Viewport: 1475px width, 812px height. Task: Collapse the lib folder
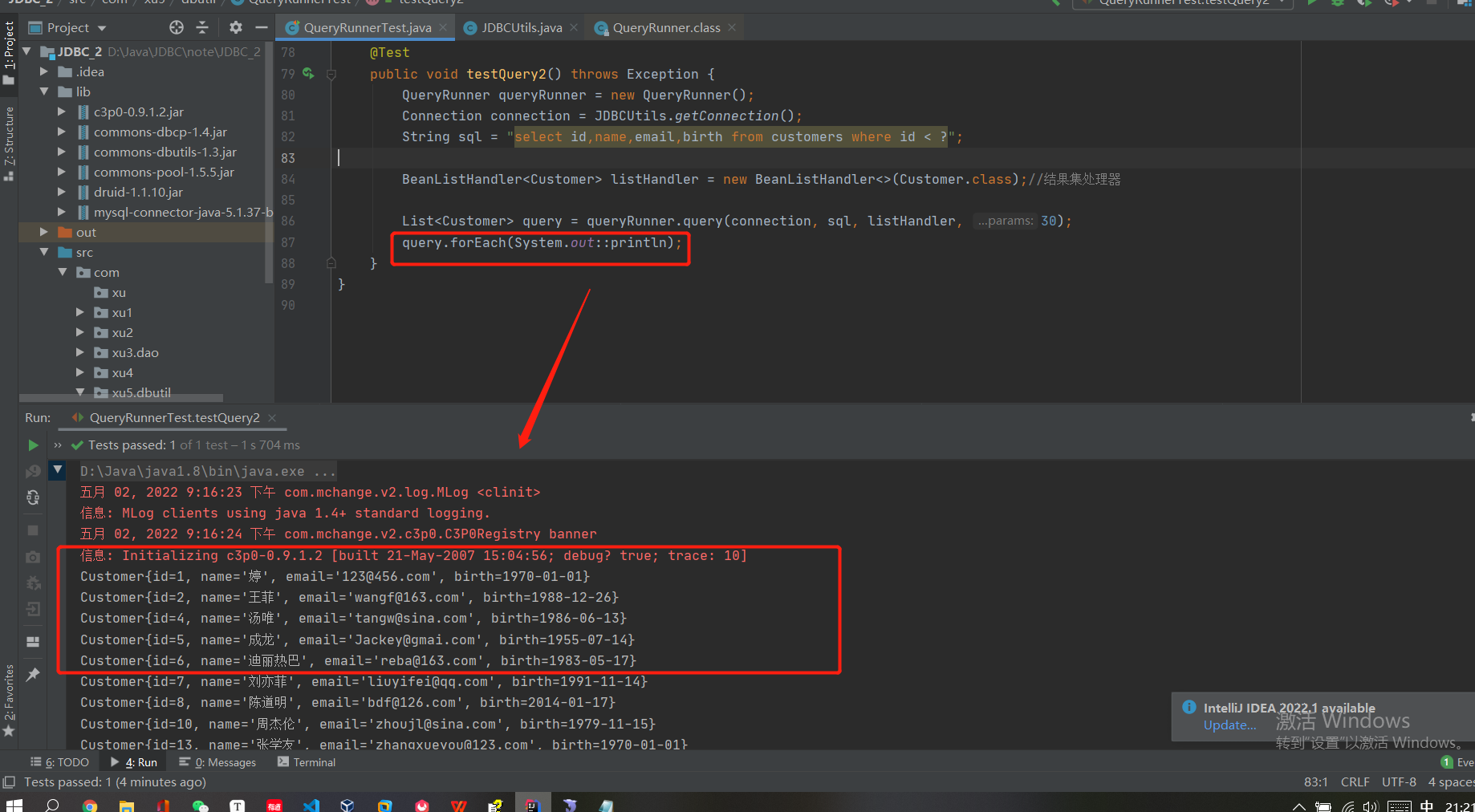click(44, 91)
